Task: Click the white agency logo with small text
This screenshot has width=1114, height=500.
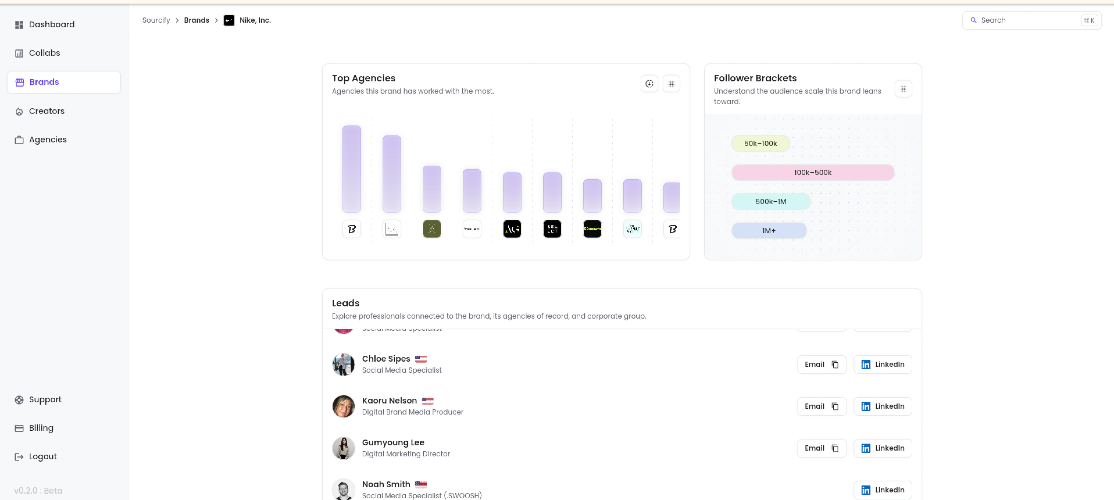Action: (472, 229)
